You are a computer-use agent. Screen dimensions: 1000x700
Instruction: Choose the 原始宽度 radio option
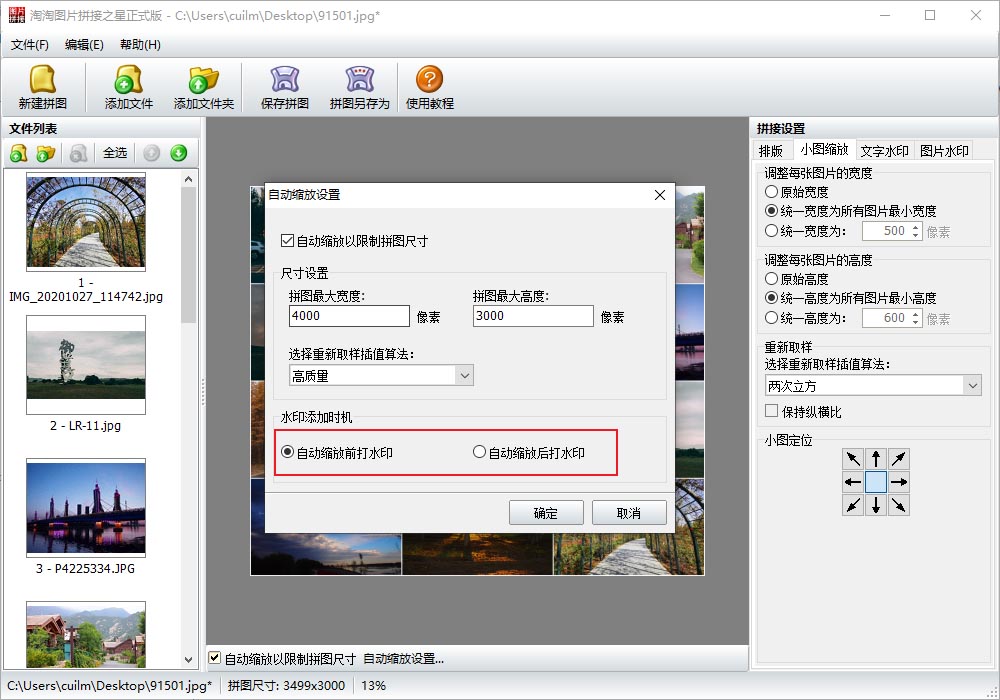772,192
